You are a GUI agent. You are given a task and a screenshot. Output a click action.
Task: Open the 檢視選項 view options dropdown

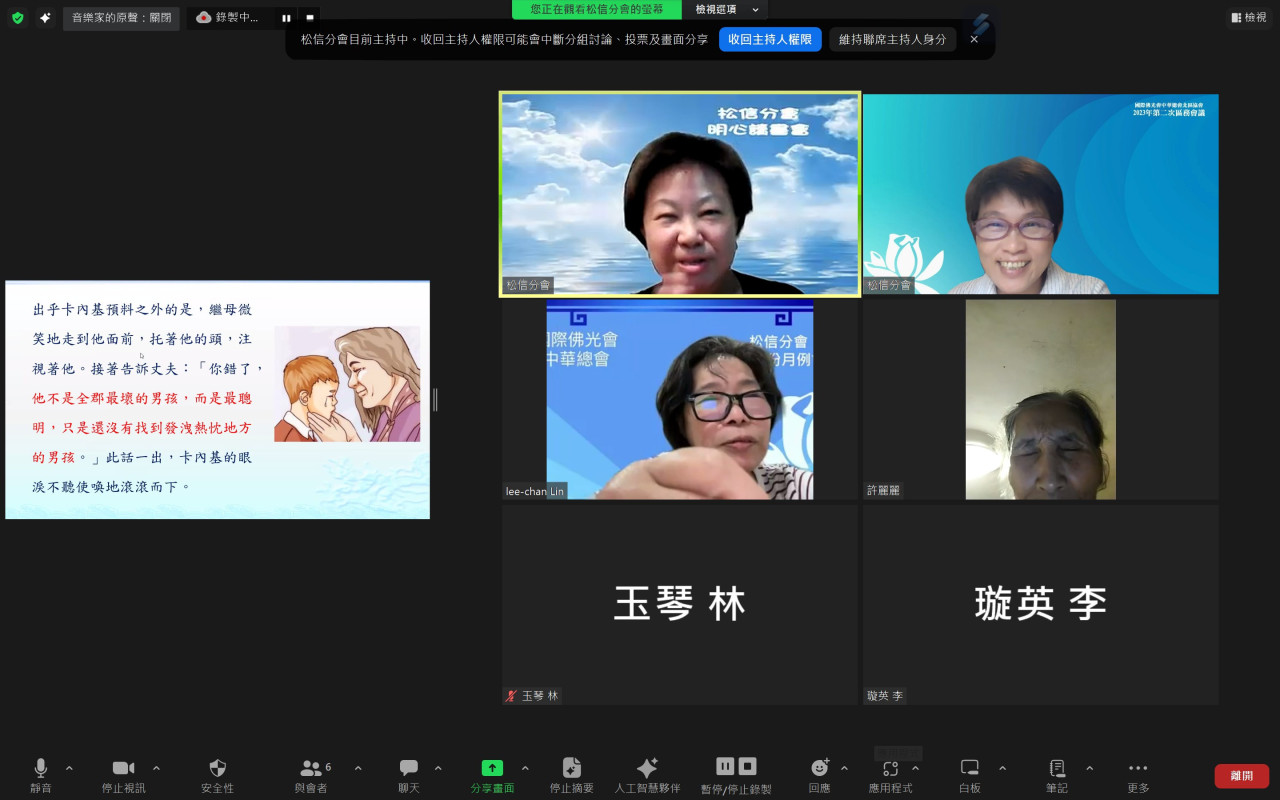pos(725,9)
